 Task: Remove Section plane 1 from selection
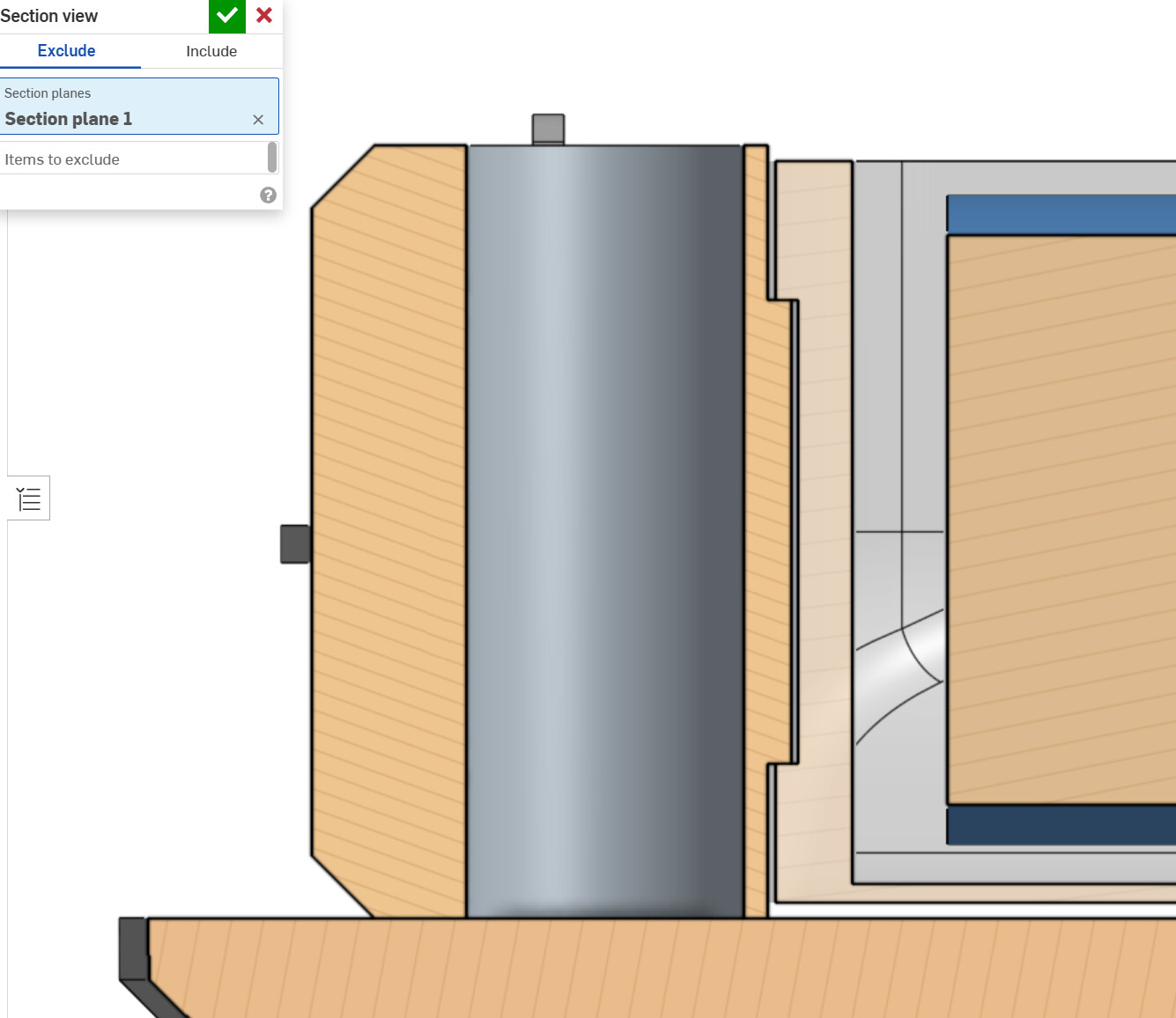pyautogui.click(x=258, y=120)
